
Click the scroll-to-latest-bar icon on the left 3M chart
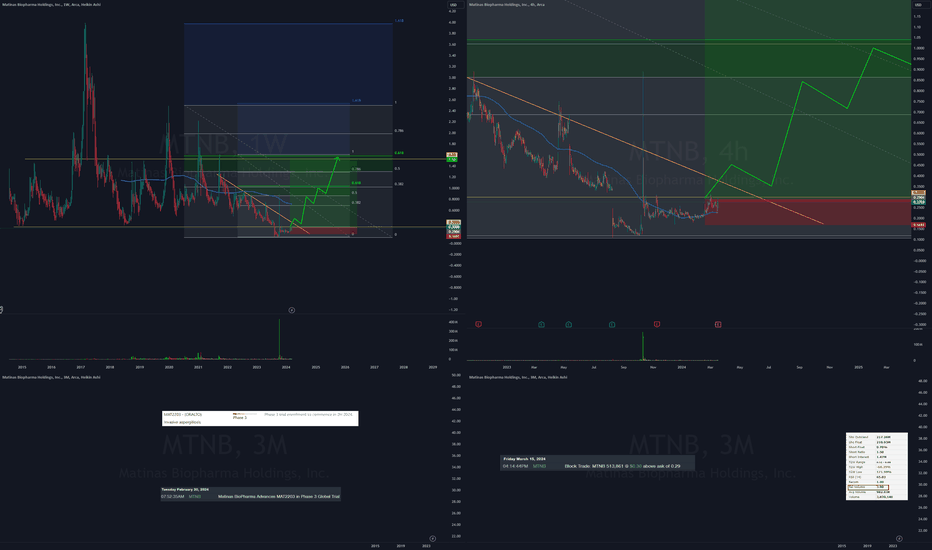click(432, 539)
